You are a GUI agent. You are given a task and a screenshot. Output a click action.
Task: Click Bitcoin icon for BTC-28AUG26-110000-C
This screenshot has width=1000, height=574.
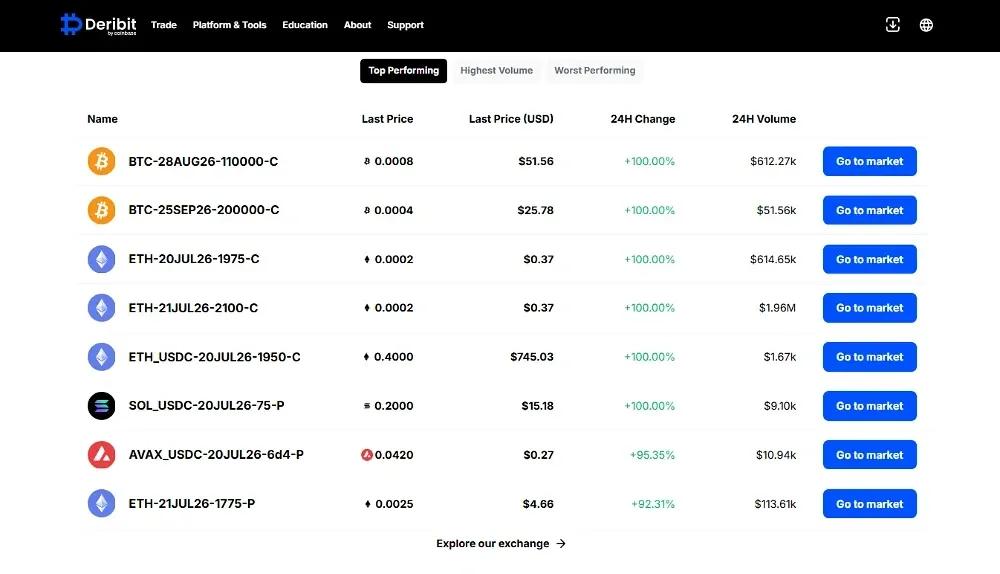click(101, 161)
